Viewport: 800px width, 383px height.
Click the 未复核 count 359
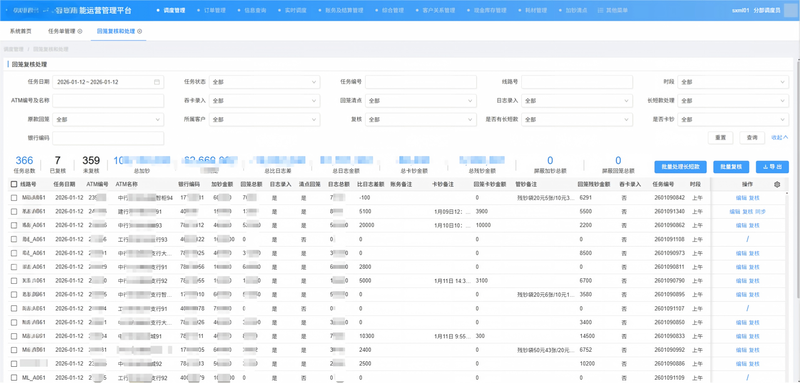coord(91,161)
